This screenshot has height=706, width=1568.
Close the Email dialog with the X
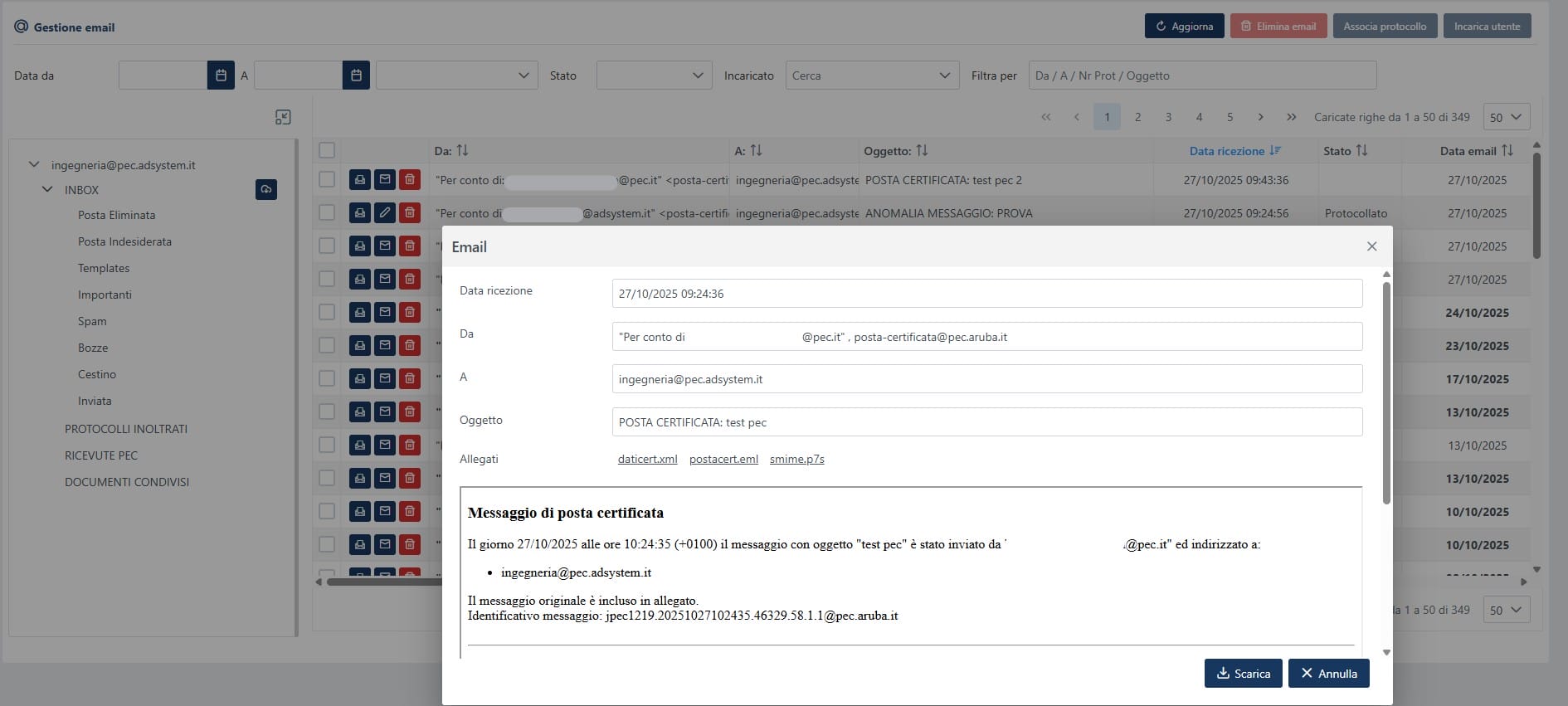pyautogui.click(x=1371, y=246)
